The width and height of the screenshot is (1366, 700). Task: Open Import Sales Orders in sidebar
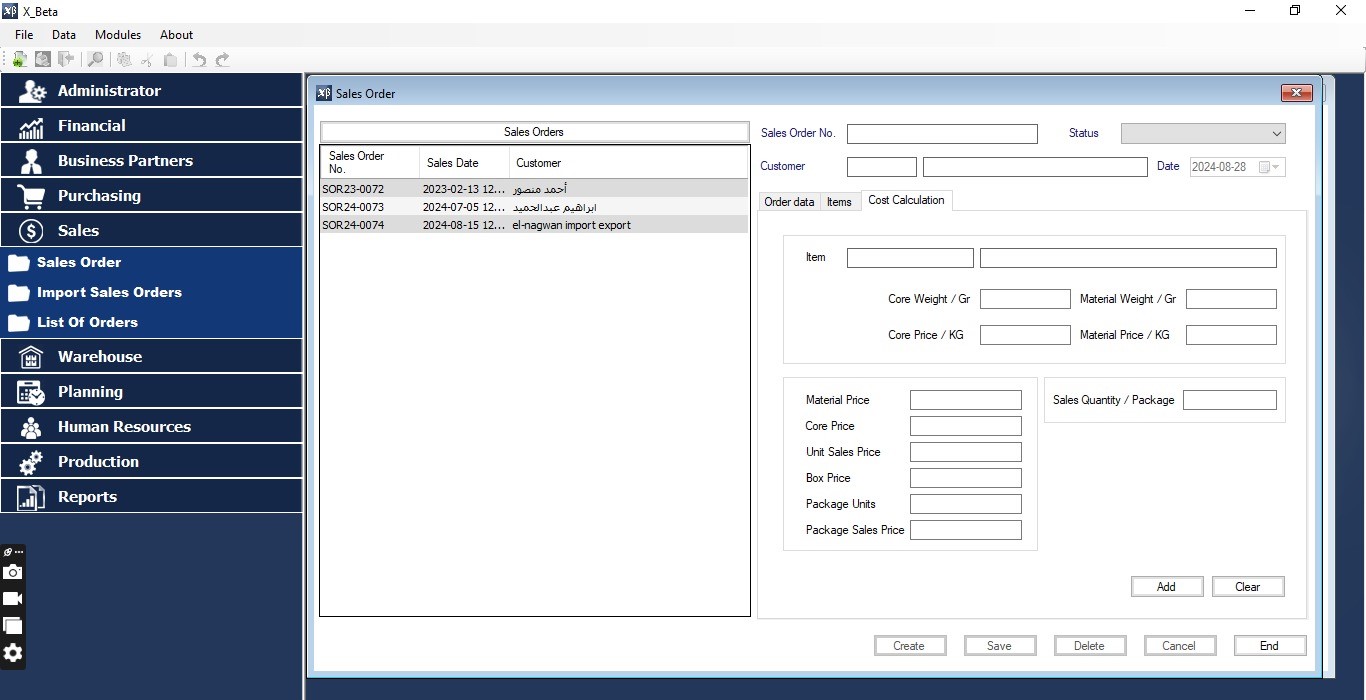tap(109, 293)
